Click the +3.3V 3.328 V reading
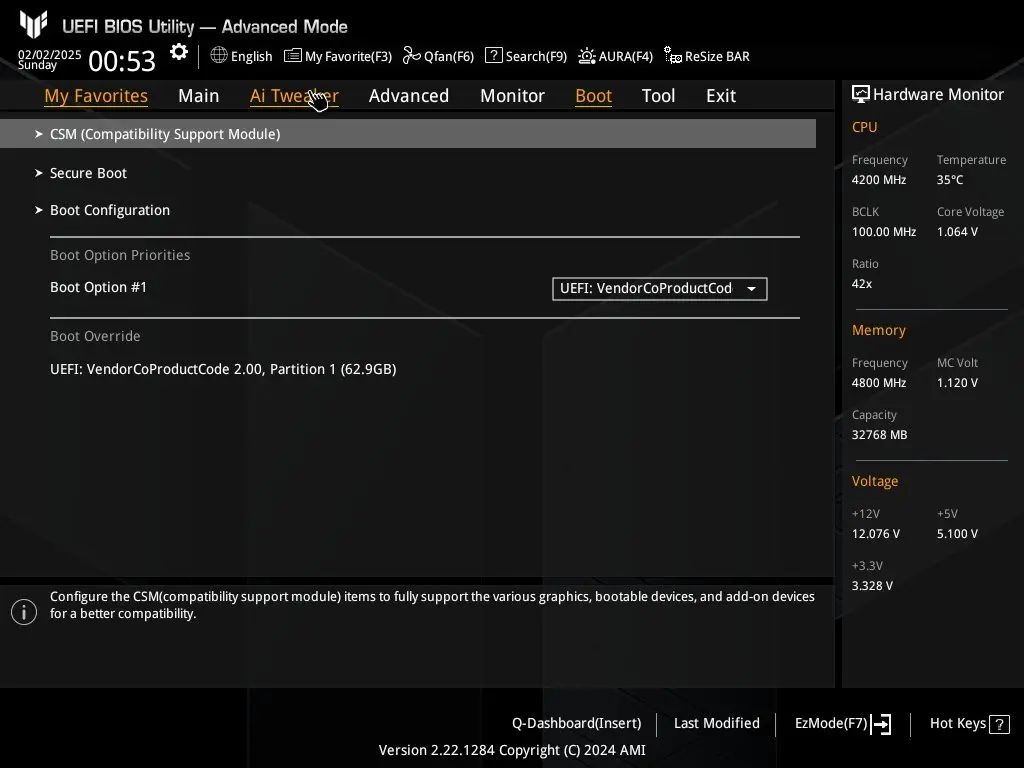Screen dimensions: 1024x768 pyautogui.click(x=872, y=586)
